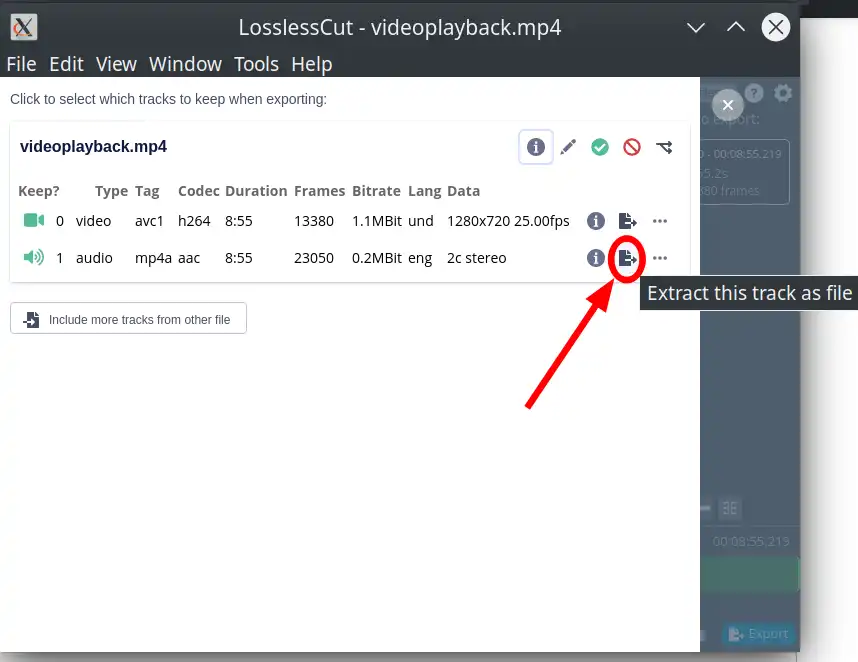Open file info for videoplayback.mp4
Screen dimensions: 858x662
(x=535, y=147)
